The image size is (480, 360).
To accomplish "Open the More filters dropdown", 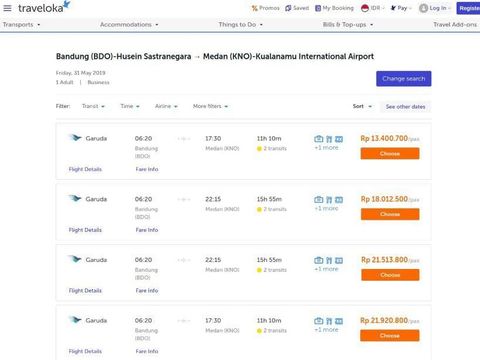I will (x=210, y=106).
